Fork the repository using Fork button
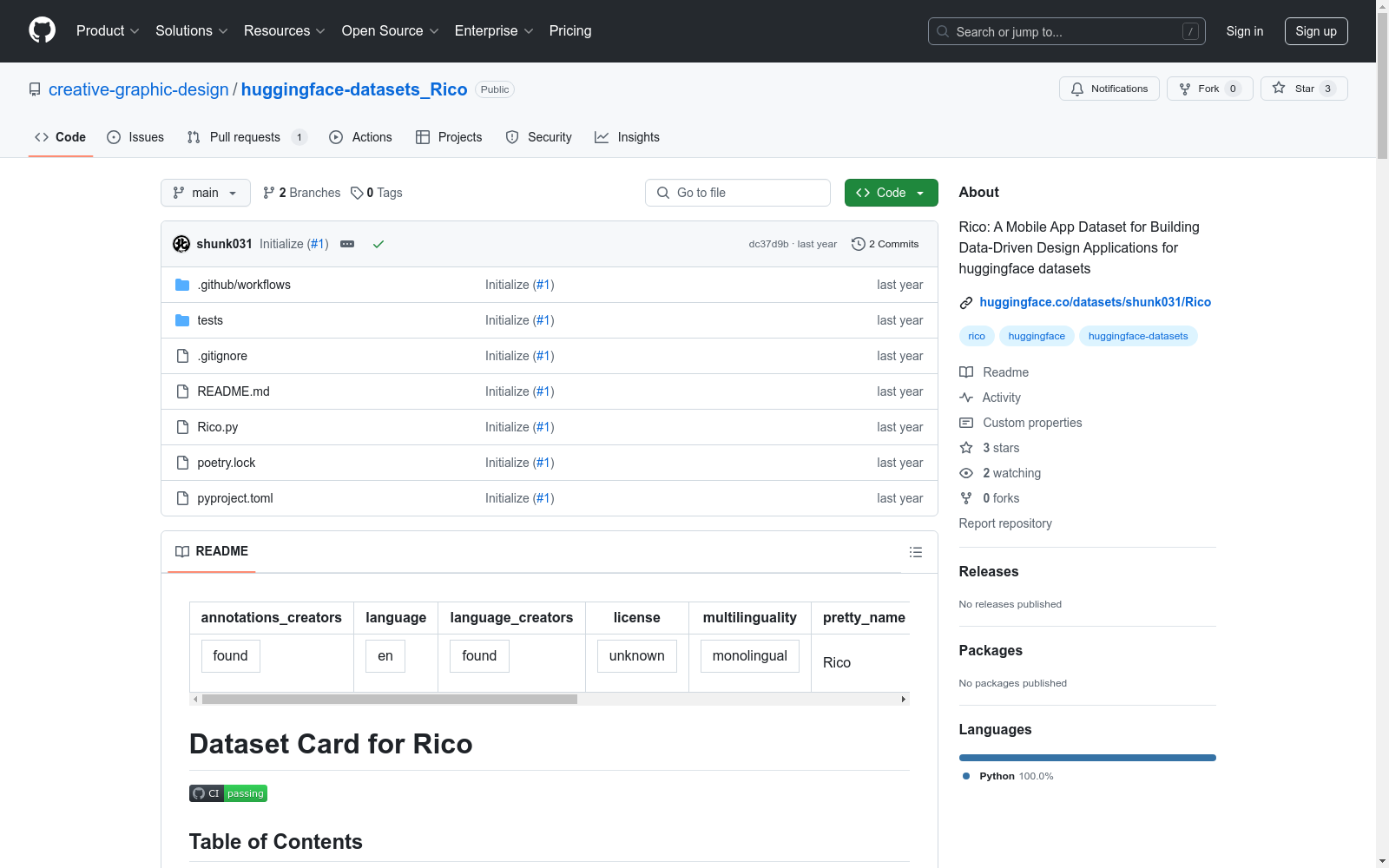The image size is (1389, 868). point(1210,89)
